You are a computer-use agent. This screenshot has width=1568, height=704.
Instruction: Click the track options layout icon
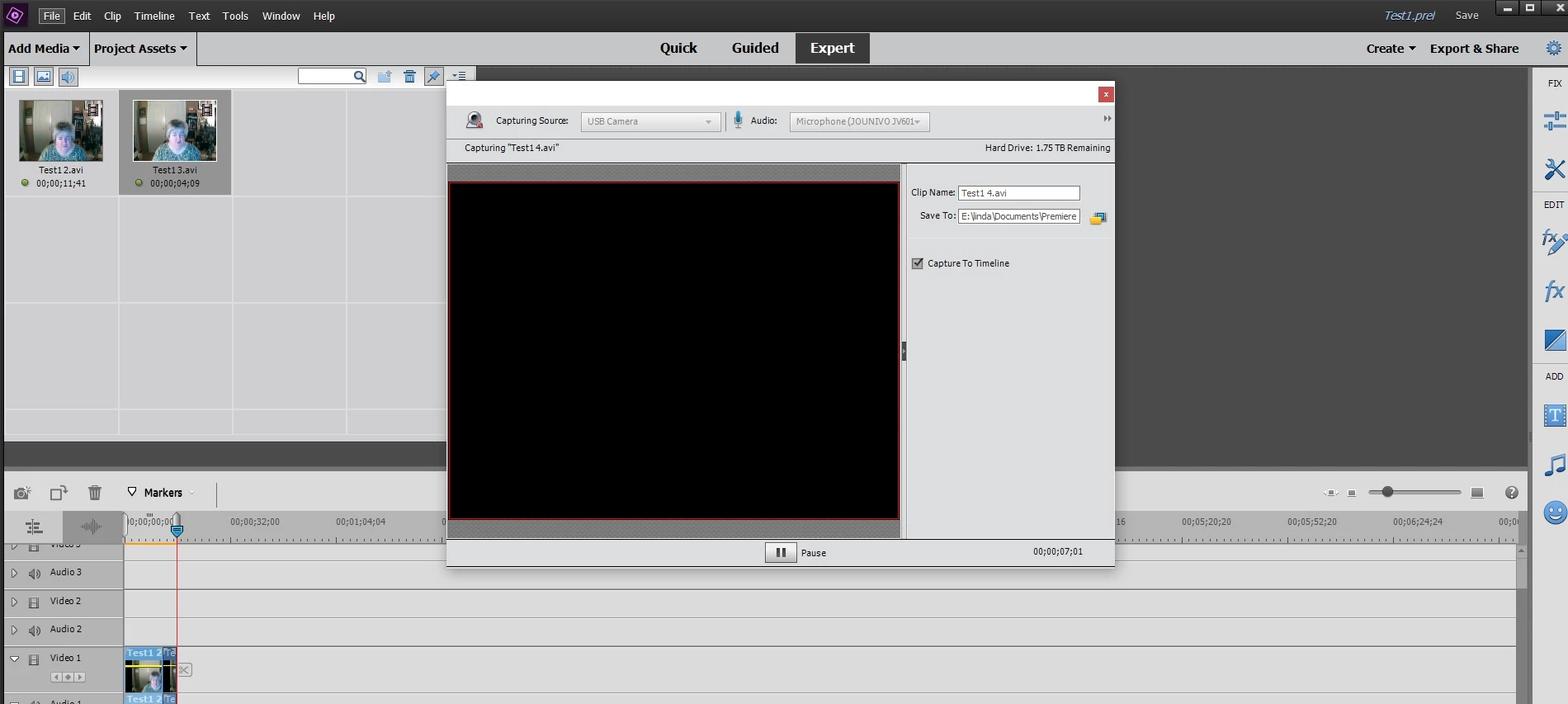(34, 527)
